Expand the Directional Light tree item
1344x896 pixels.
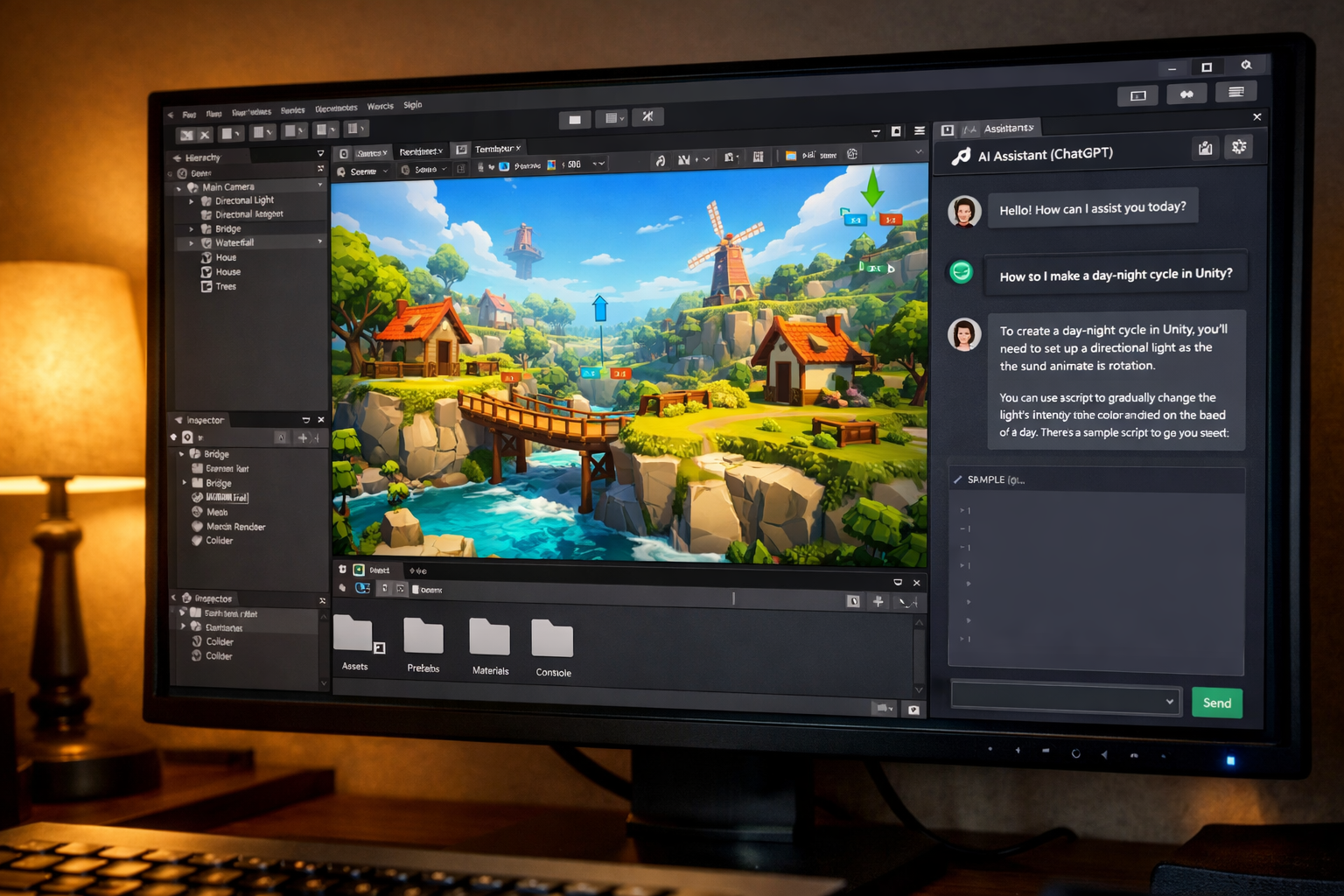tap(192, 201)
